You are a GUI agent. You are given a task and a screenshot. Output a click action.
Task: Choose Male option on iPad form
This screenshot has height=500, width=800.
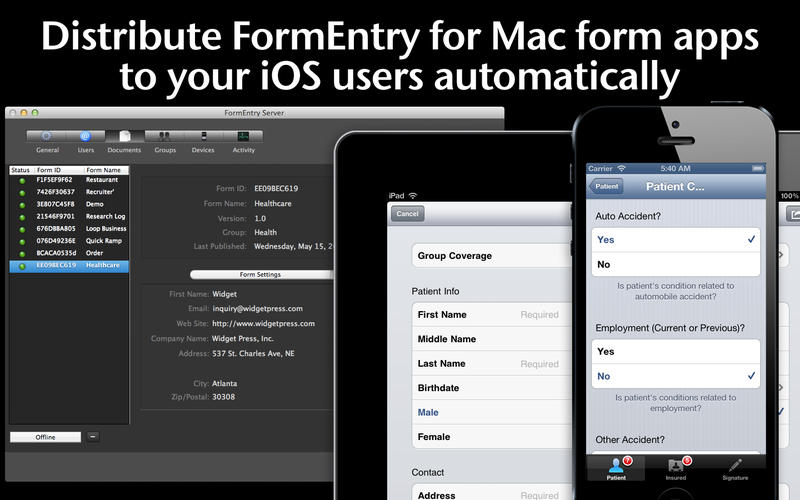click(491, 412)
